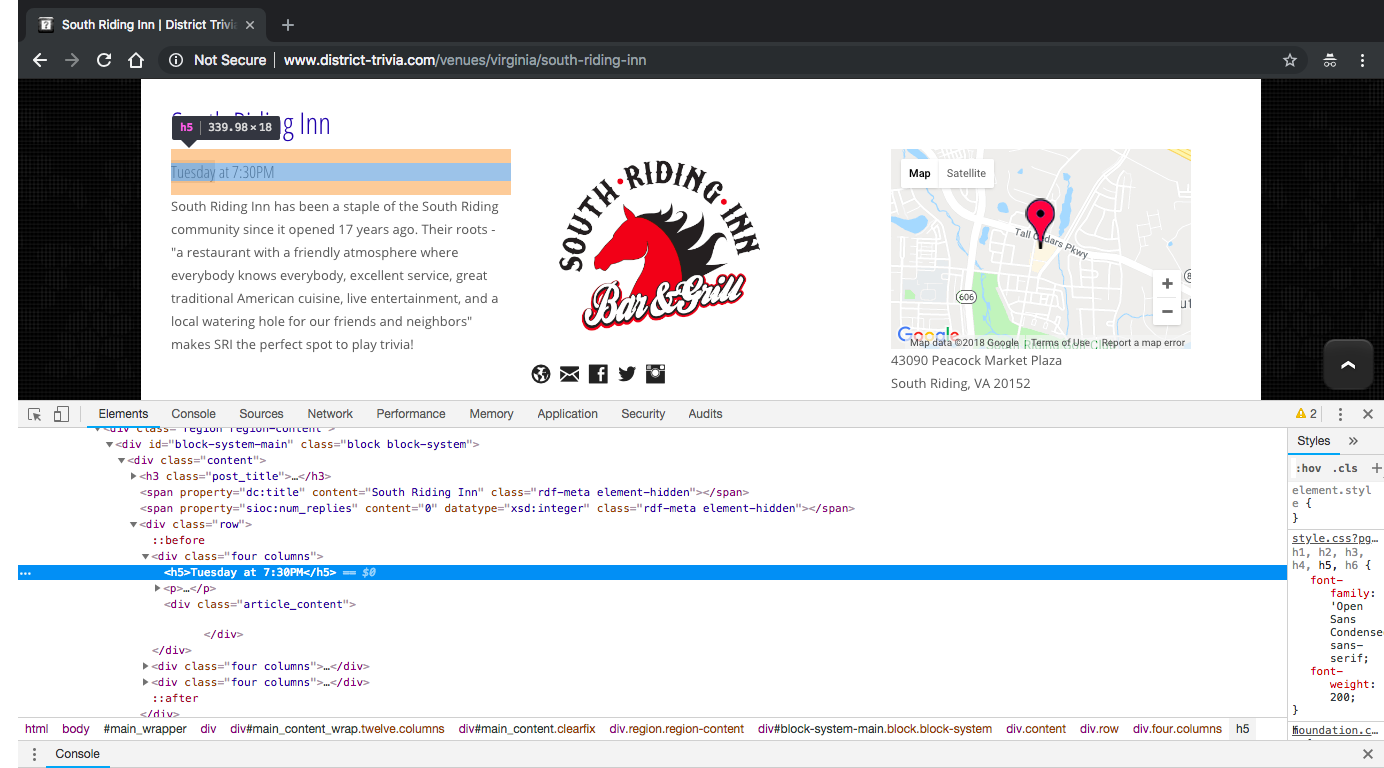Close the South Riding Inn tab
Viewport: 1384px width, 768px height.
click(x=250, y=25)
